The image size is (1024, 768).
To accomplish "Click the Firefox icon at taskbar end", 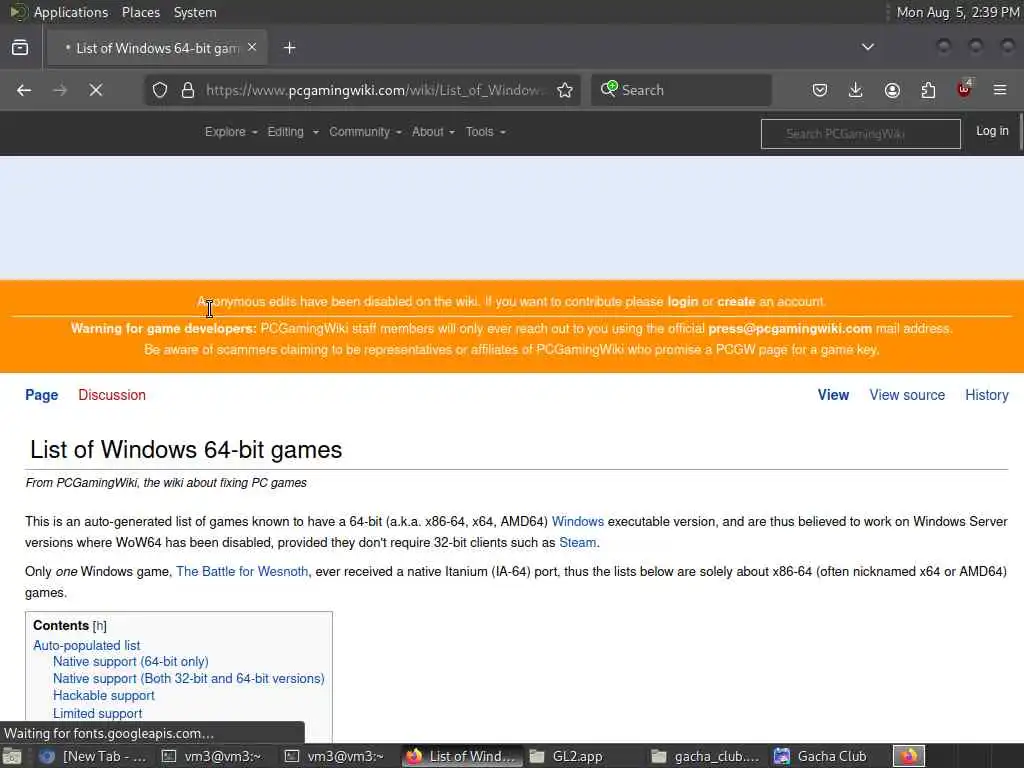I will click(x=909, y=756).
